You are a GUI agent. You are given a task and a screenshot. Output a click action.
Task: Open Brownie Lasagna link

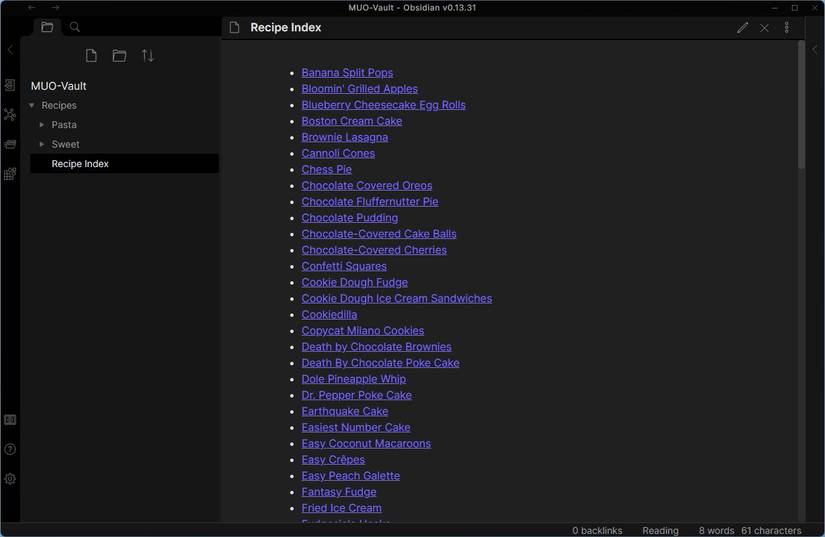click(x=345, y=137)
